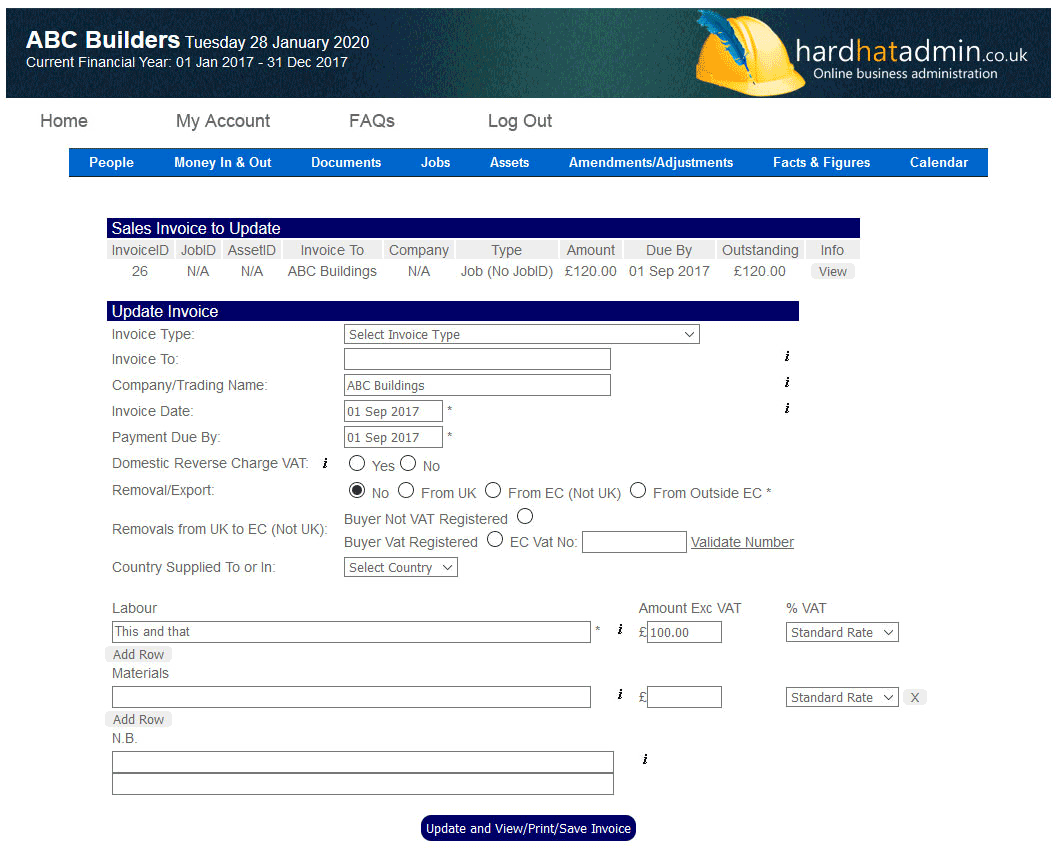Viewport: 1058px width, 856px height.
Task: Click the info icon beside Invoice Date
Action: 787,408
